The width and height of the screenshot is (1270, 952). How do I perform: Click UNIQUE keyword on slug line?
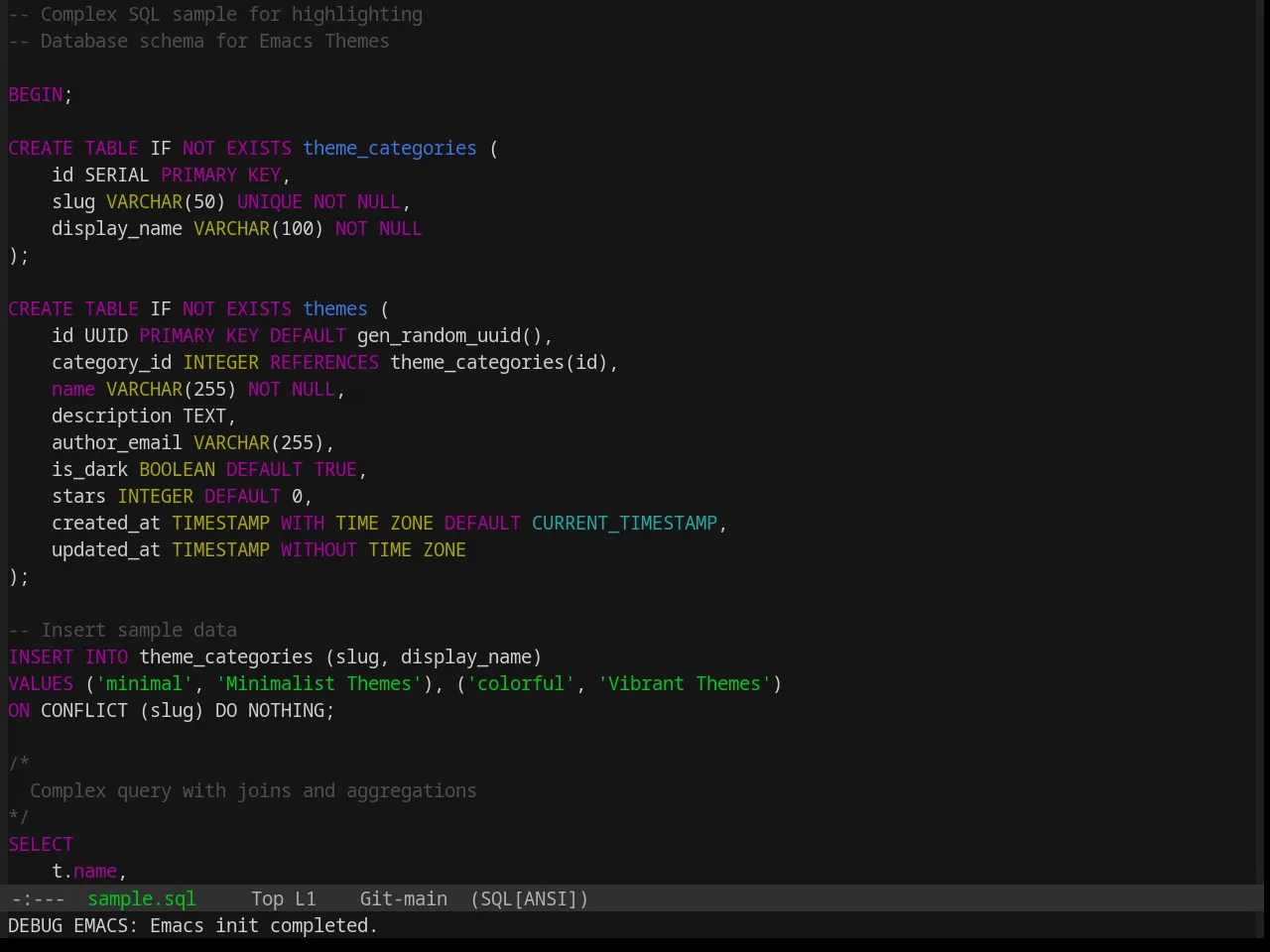(270, 201)
